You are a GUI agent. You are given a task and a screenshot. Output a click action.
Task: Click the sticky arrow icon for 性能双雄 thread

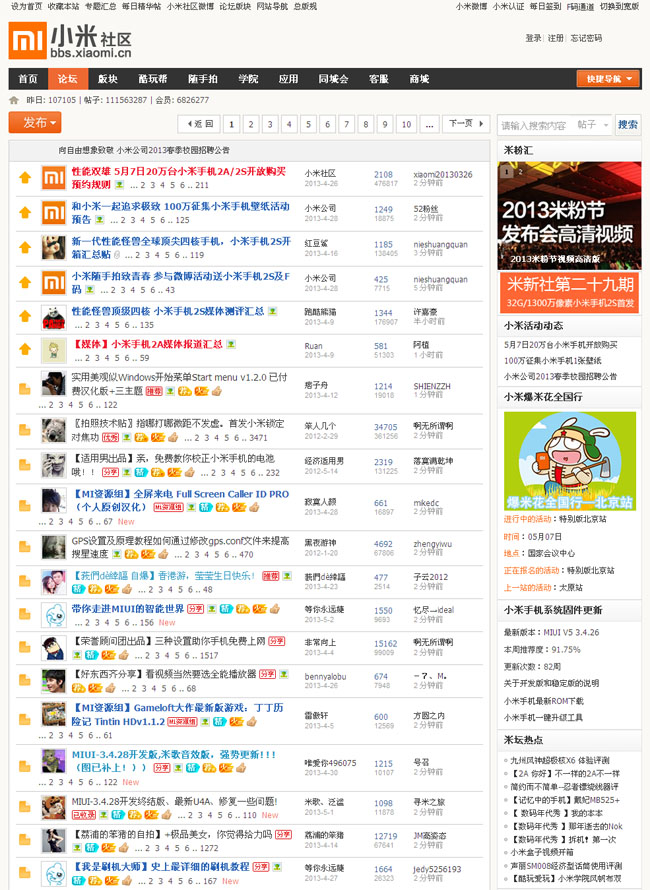25,178
